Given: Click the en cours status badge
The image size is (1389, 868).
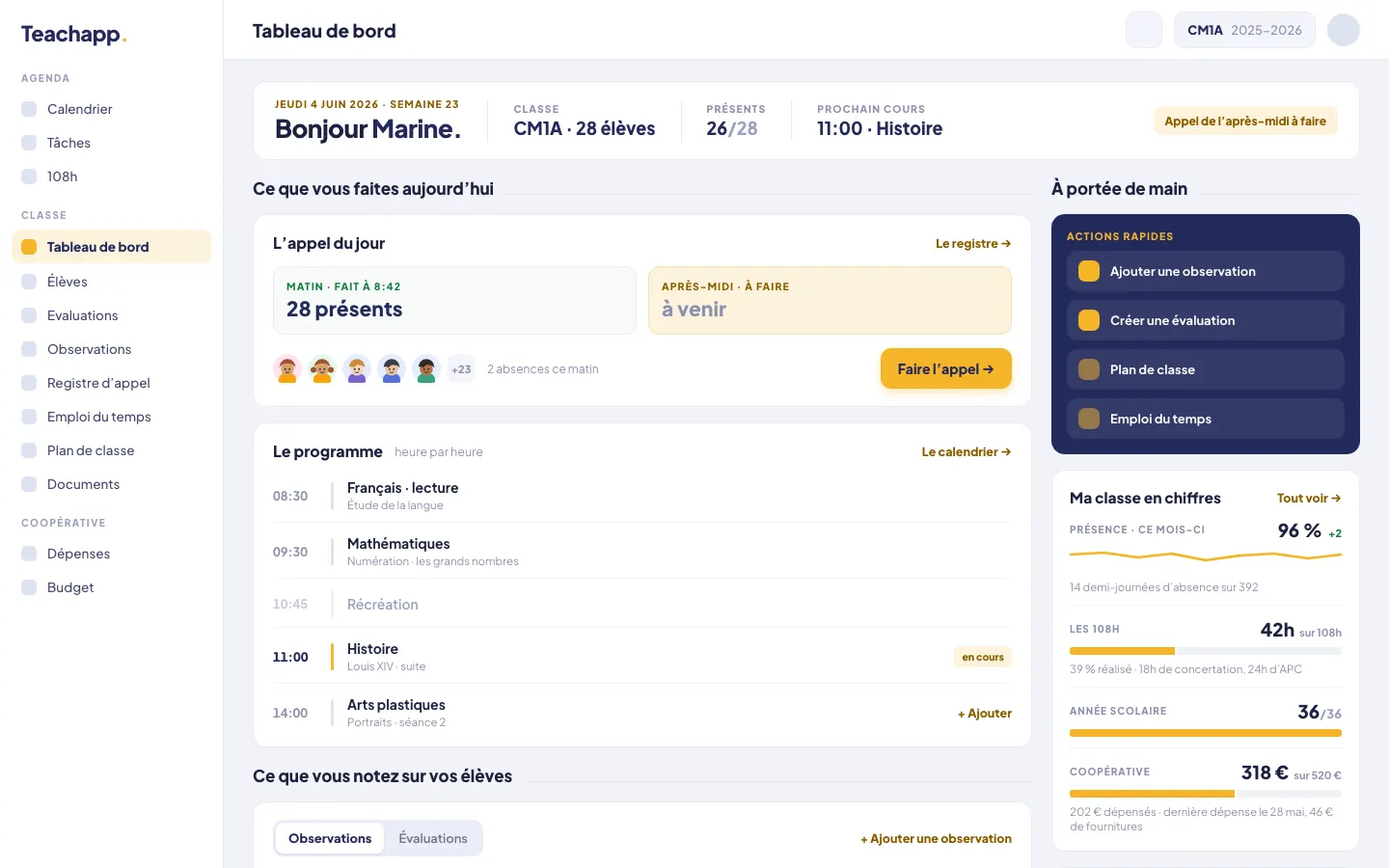Looking at the screenshot, I should [x=983, y=657].
